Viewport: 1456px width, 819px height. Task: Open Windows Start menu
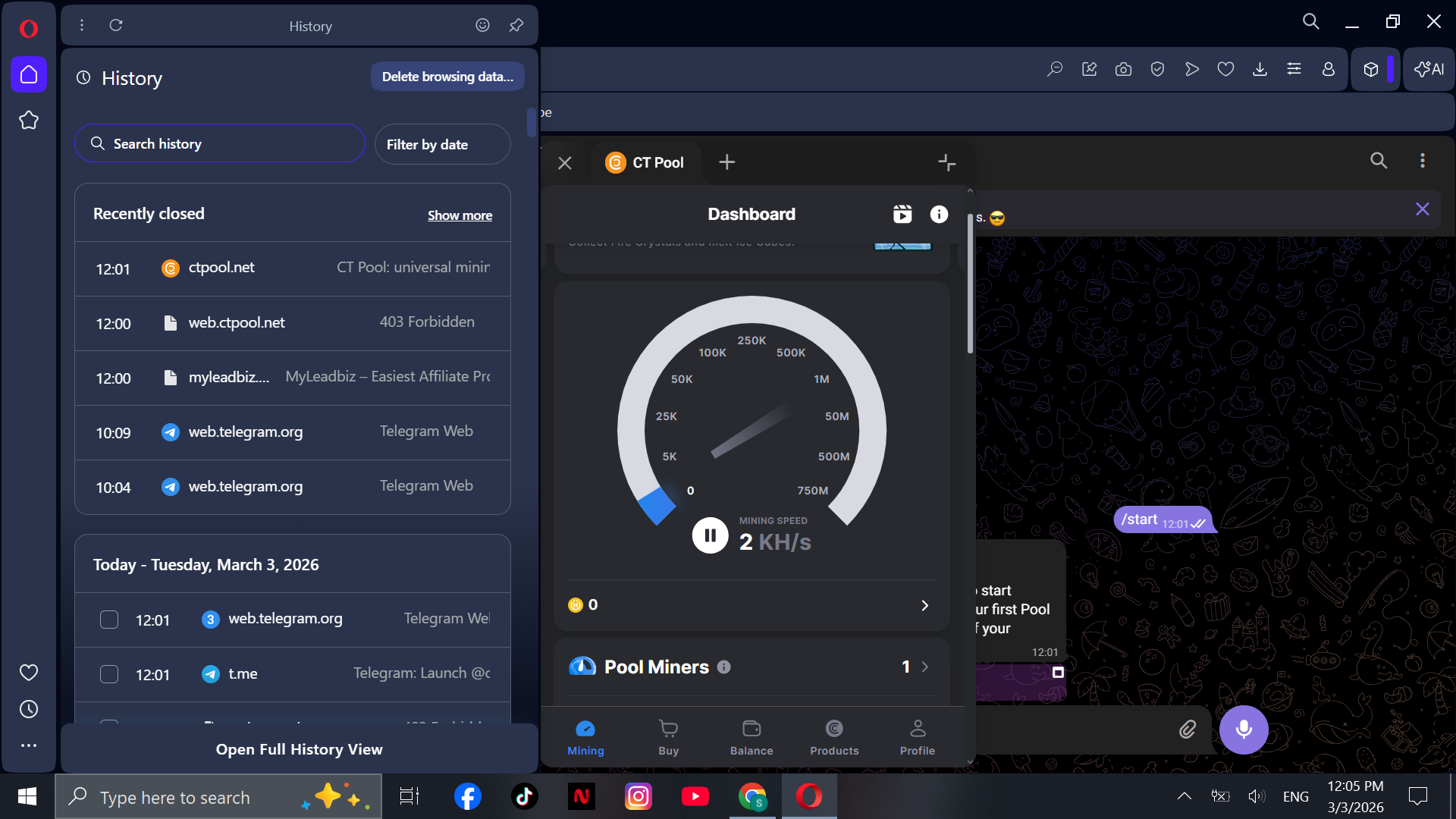click(27, 796)
